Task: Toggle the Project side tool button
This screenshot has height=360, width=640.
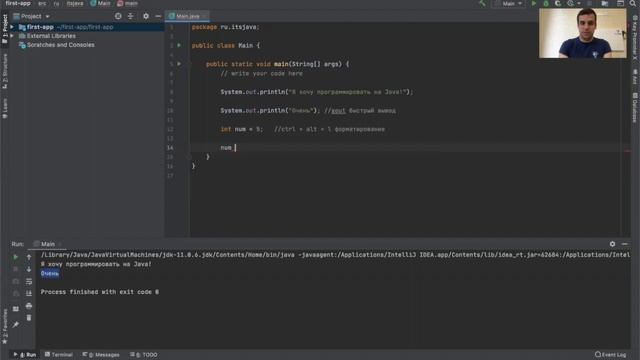Action: (x=5, y=29)
